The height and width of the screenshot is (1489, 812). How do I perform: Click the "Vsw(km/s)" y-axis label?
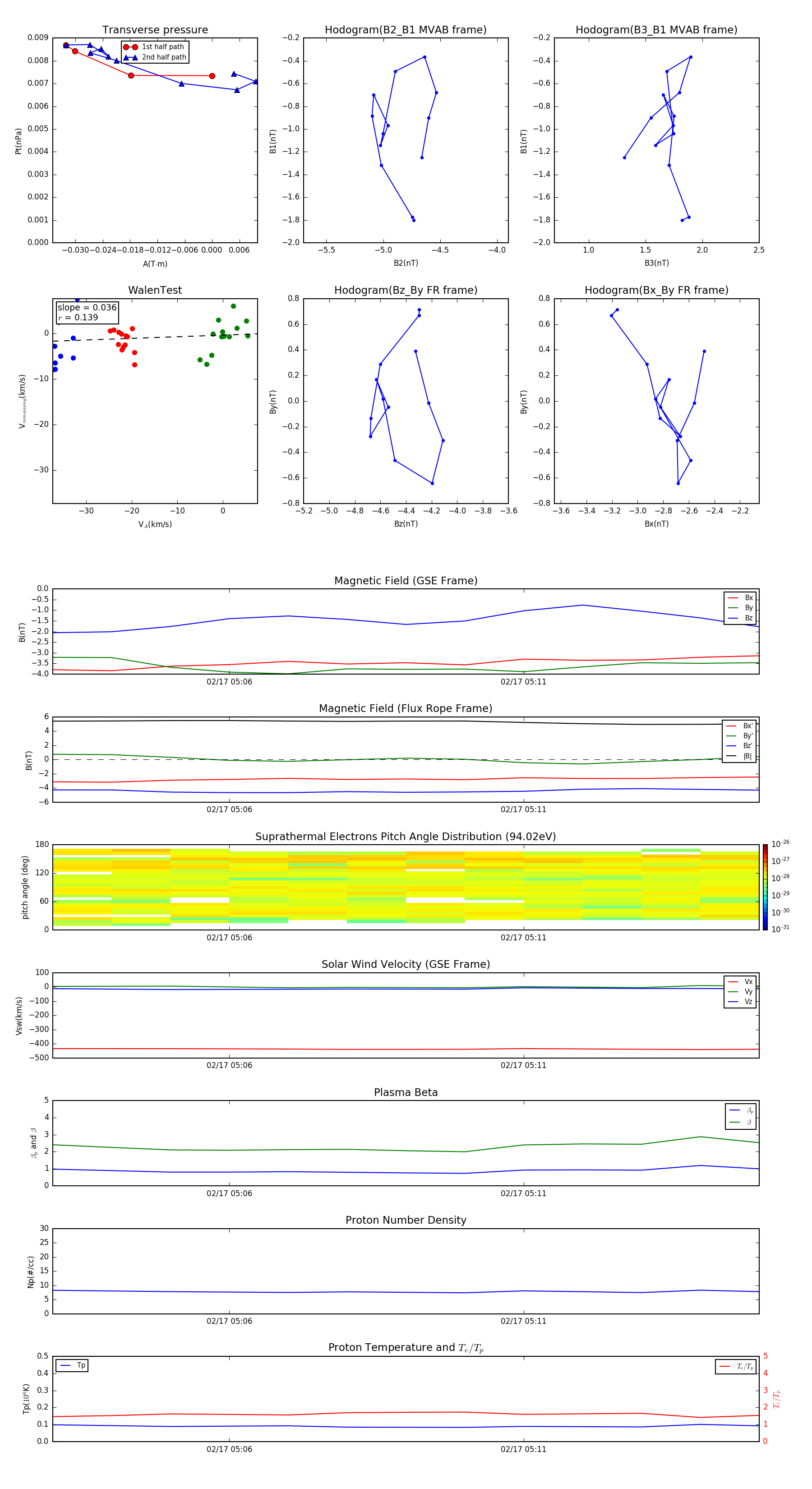click(x=18, y=1016)
